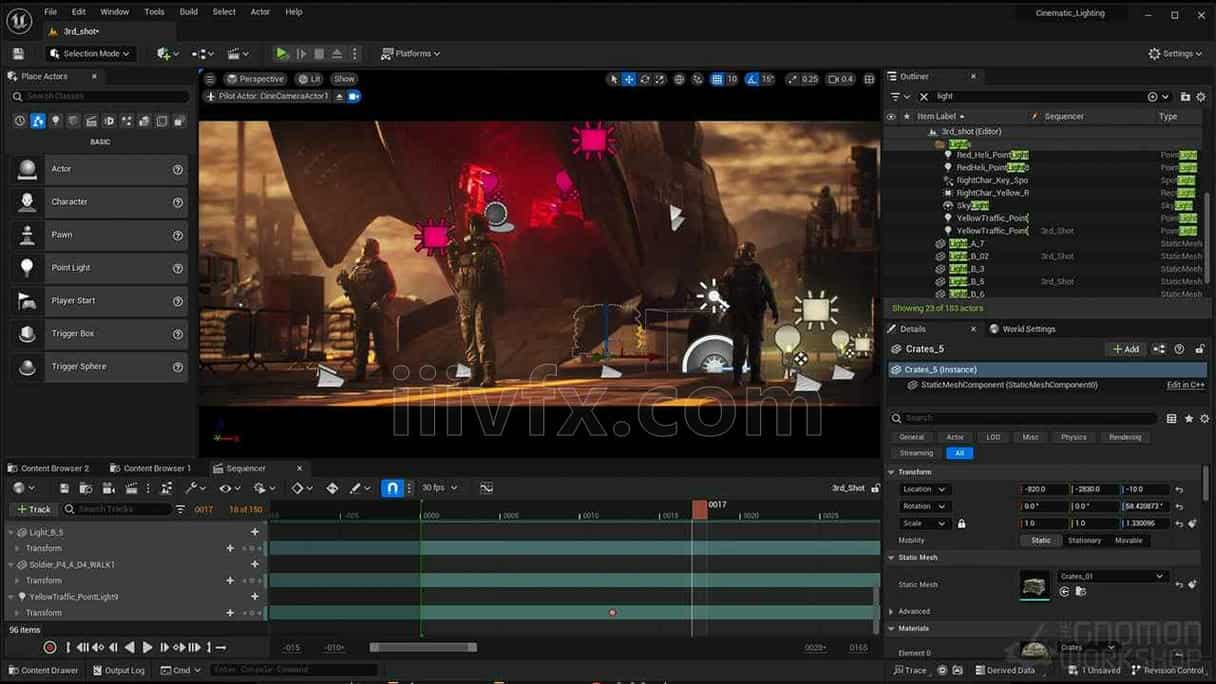Toggle grid snapping in viewport toolbar

(716, 79)
